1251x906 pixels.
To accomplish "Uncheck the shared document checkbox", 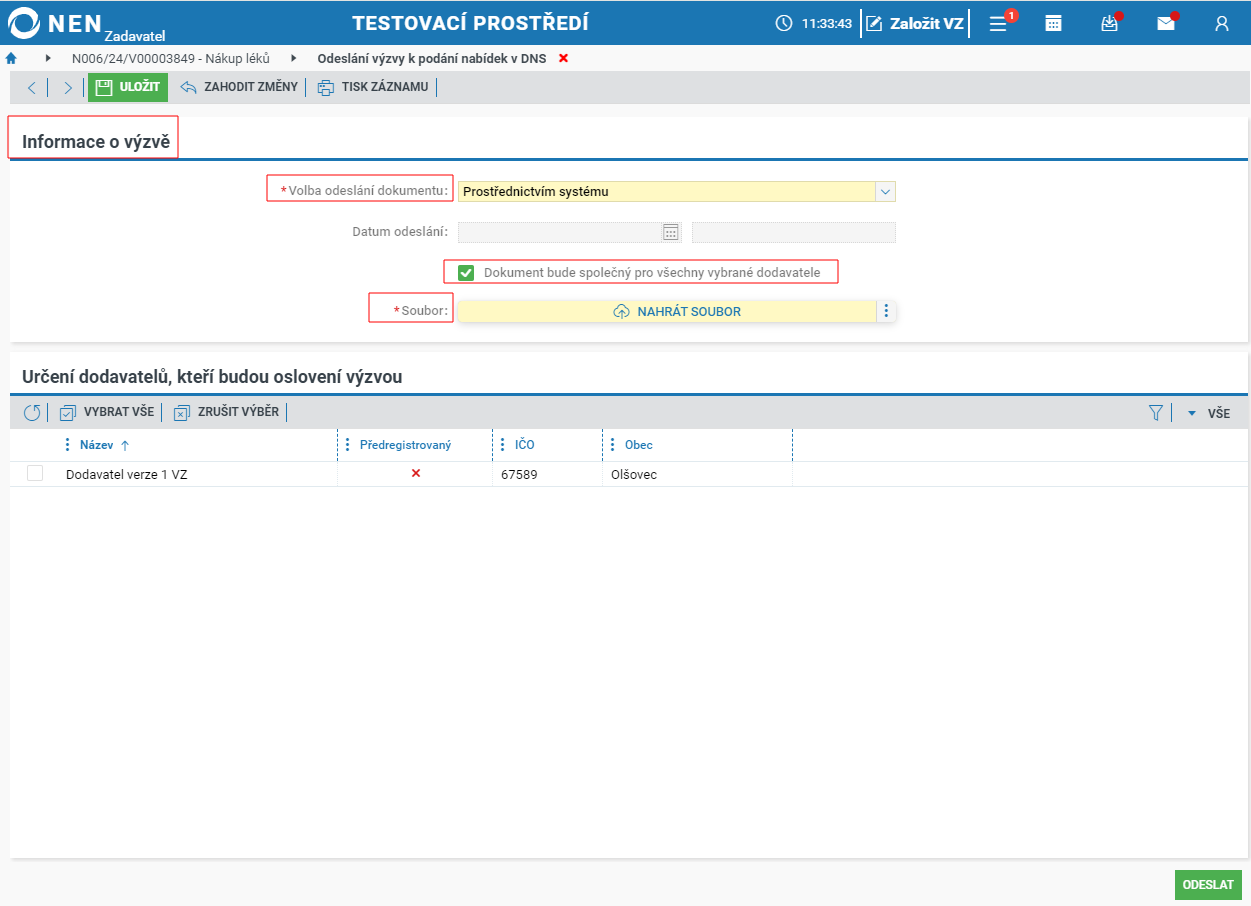I will tap(466, 272).
